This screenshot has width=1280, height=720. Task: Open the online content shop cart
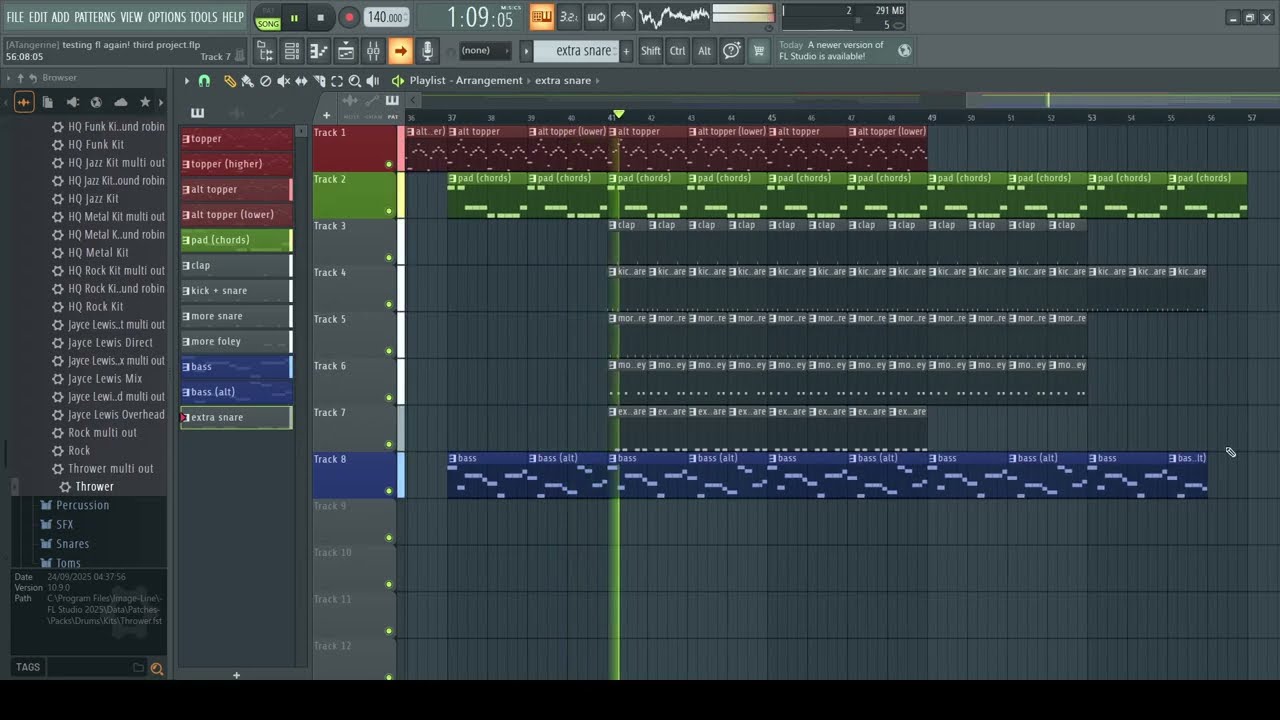(x=758, y=51)
